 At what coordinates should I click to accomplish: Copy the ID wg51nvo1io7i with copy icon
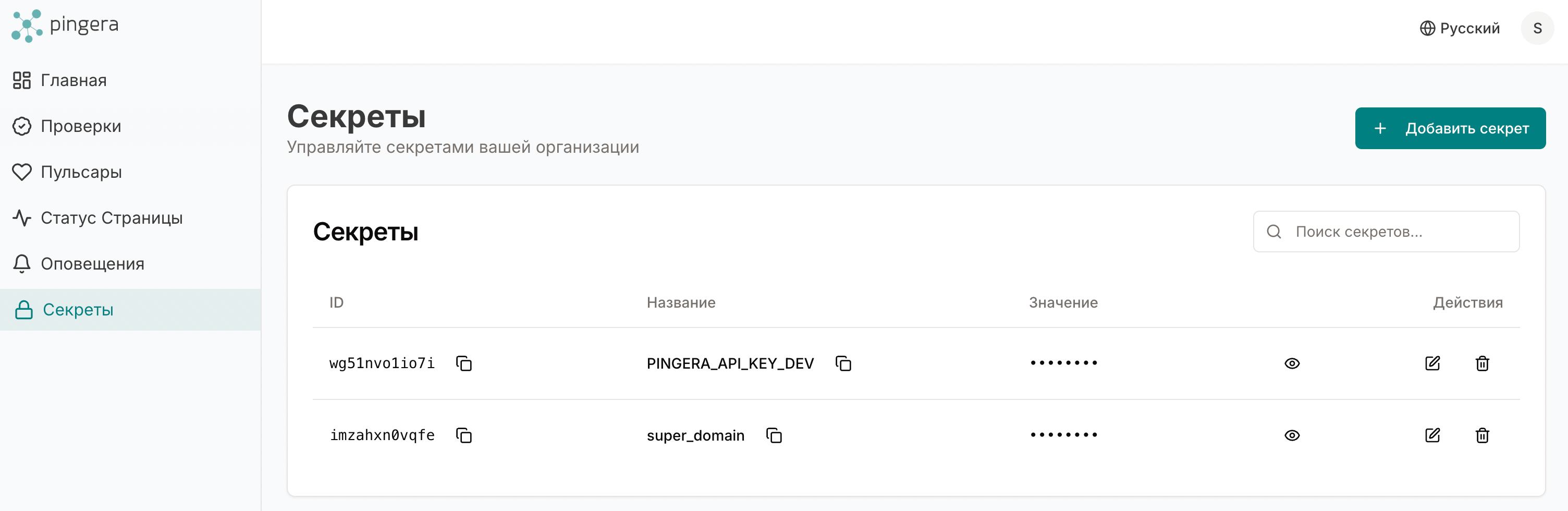pyautogui.click(x=464, y=363)
